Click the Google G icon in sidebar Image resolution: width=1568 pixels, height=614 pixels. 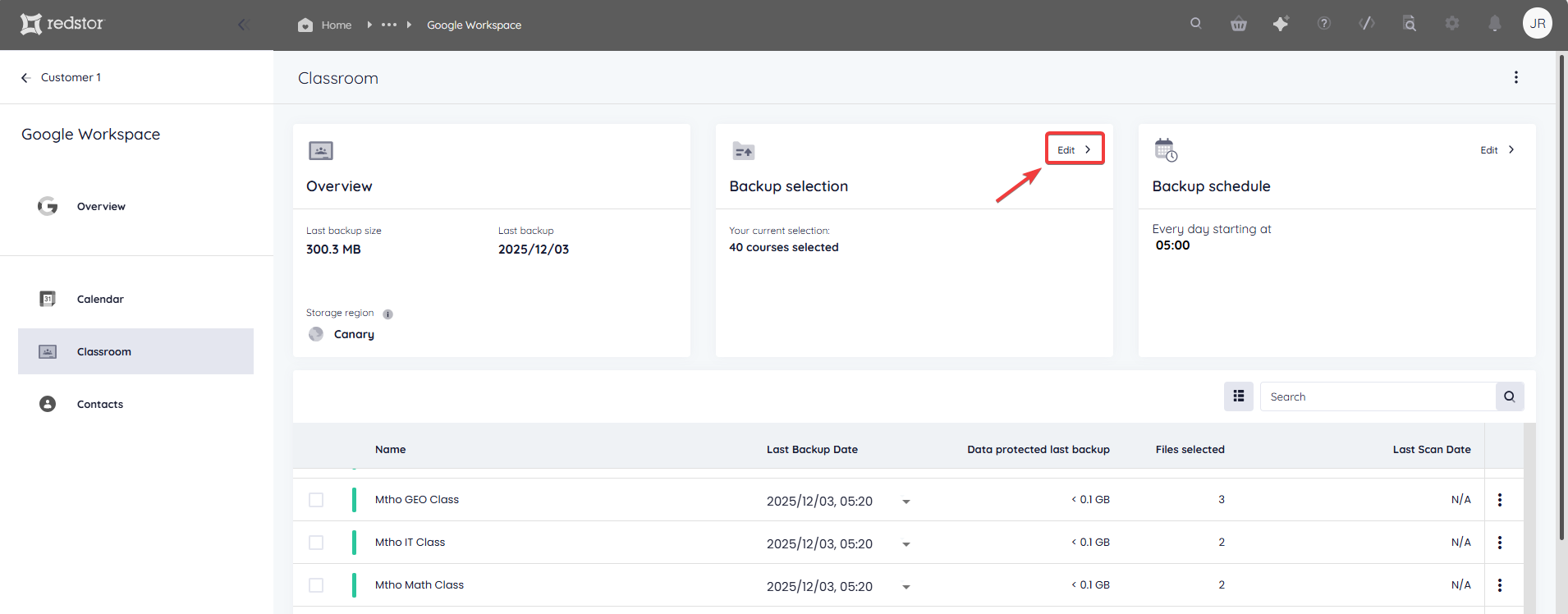point(48,206)
